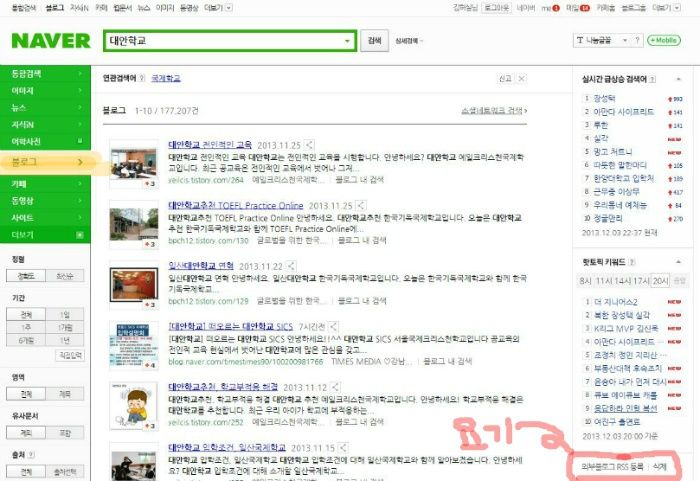Open 소셜네트워크 검색 link
The width and height of the screenshot is (700, 481).
coord(494,110)
